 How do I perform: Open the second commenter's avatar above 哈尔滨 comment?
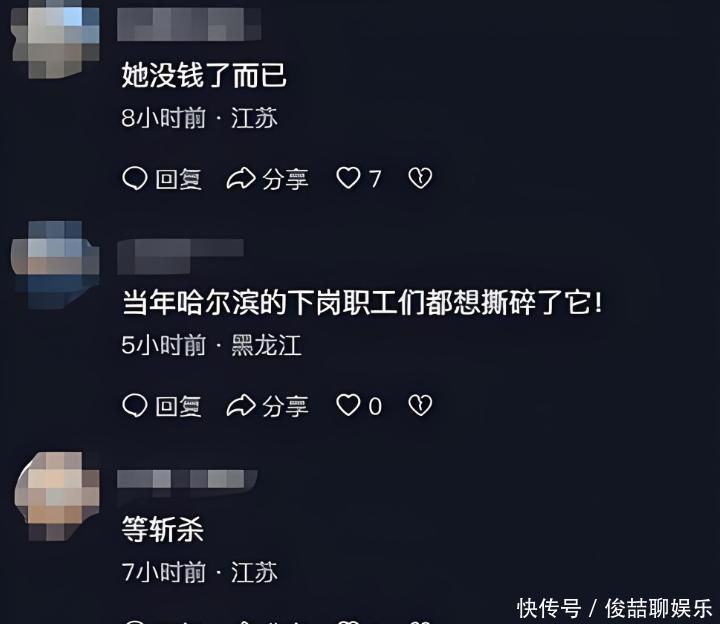tap(55, 264)
